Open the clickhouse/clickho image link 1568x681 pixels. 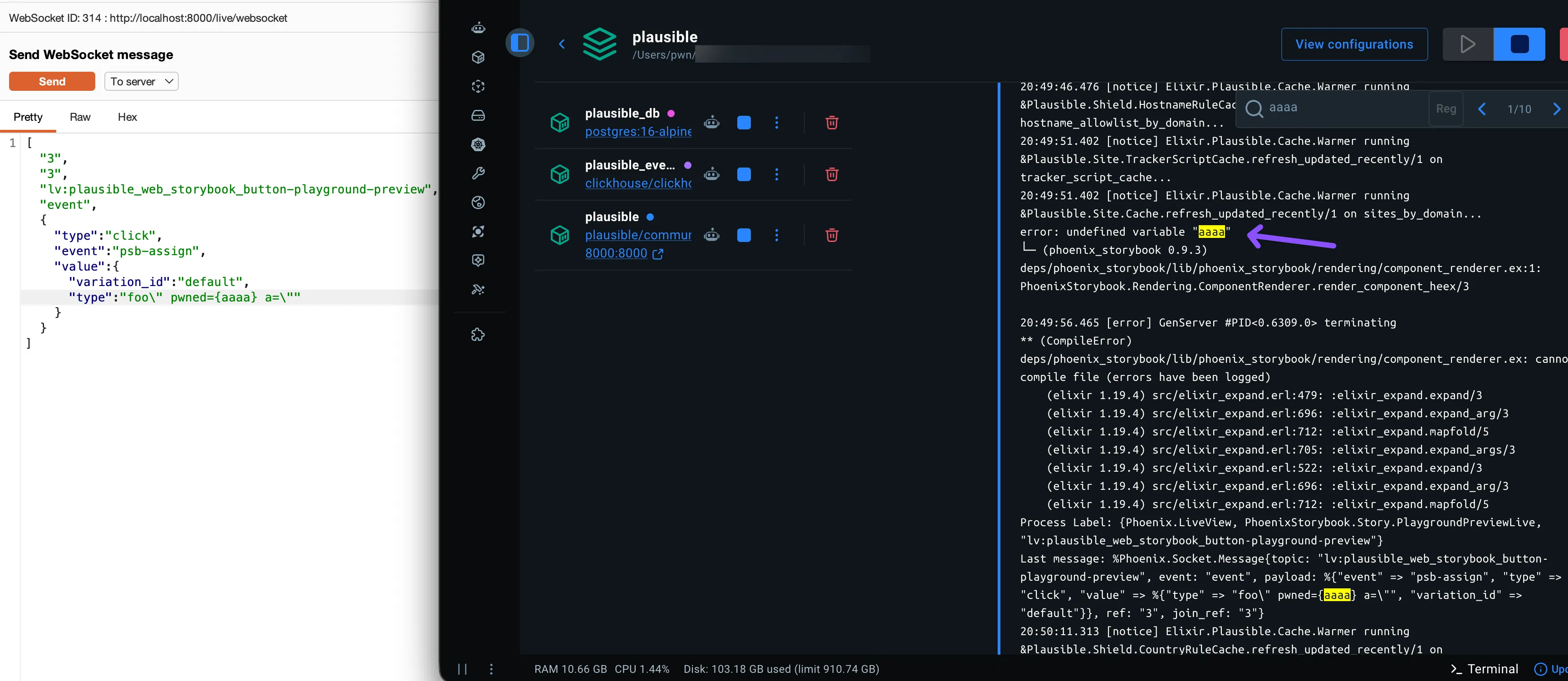coord(638,183)
